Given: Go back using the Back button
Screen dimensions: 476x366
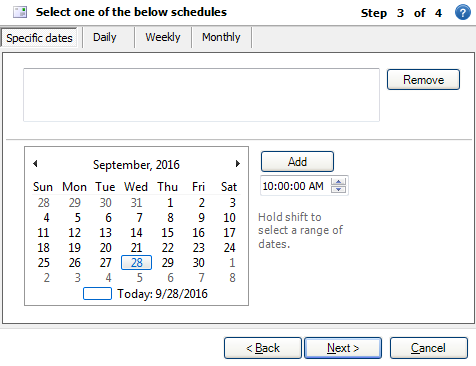Looking at the screenshot, I should (x=263, y=348).
